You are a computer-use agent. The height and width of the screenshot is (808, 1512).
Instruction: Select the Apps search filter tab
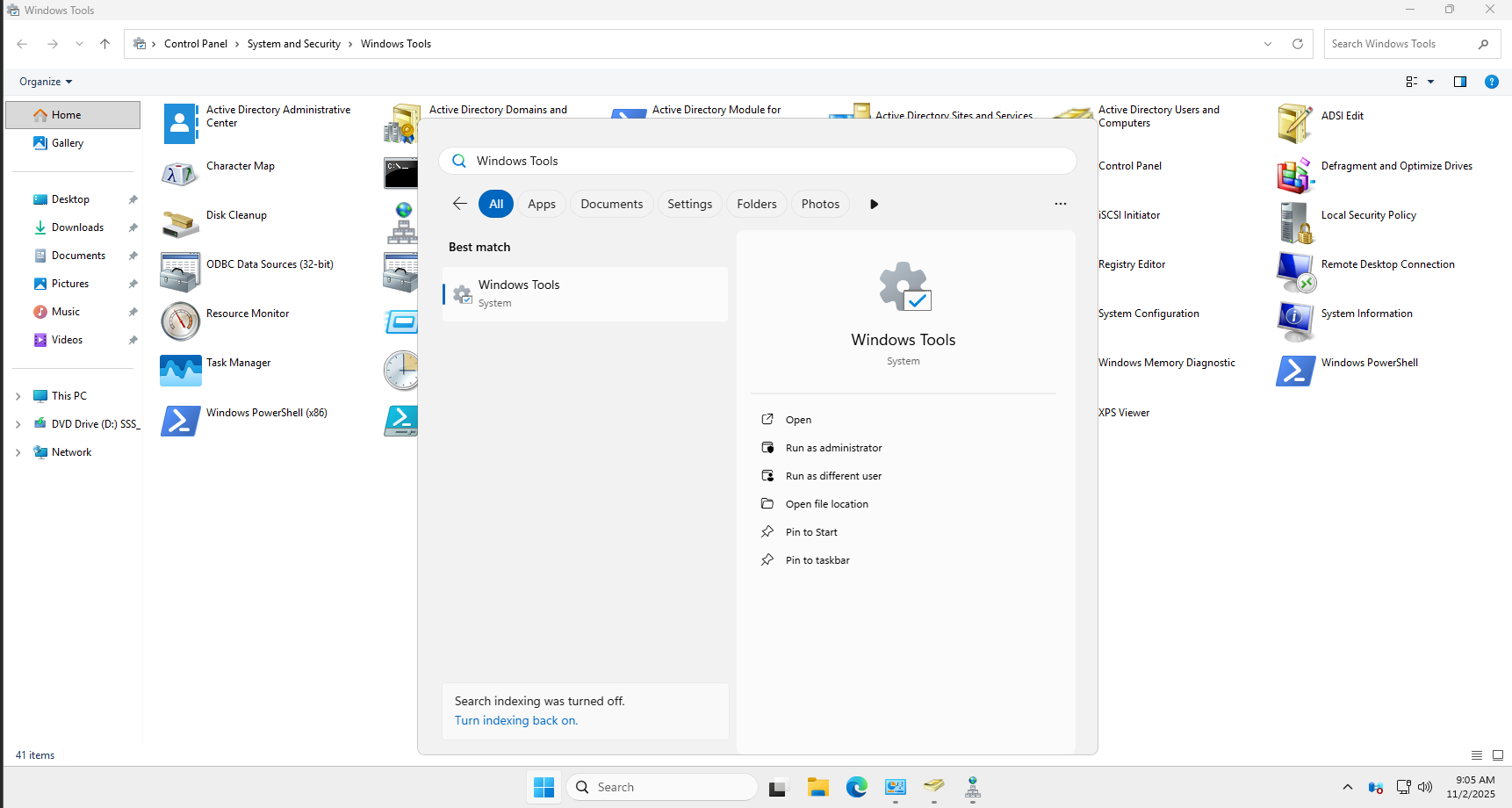coord(542,204)
